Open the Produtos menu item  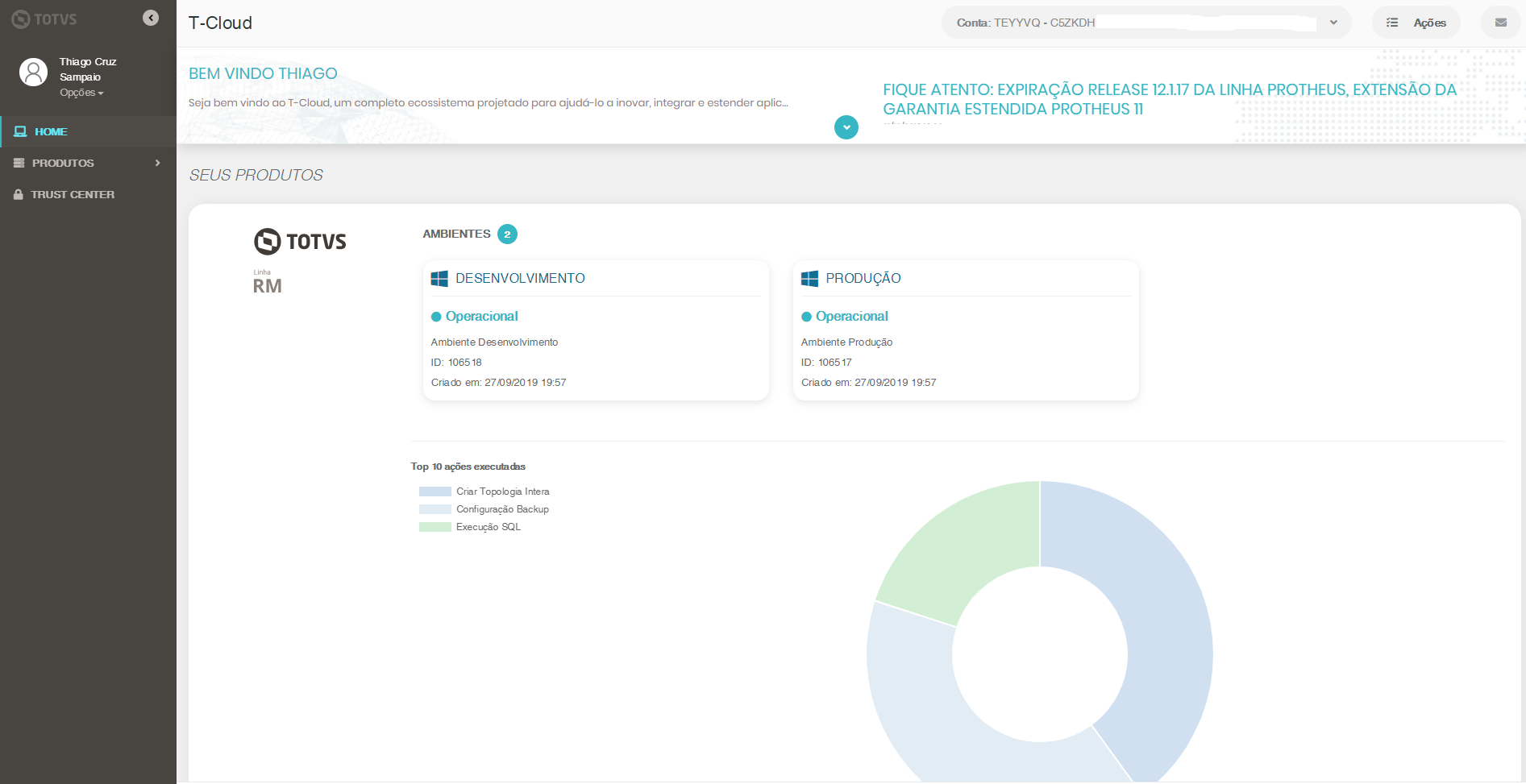coord(62,163)
